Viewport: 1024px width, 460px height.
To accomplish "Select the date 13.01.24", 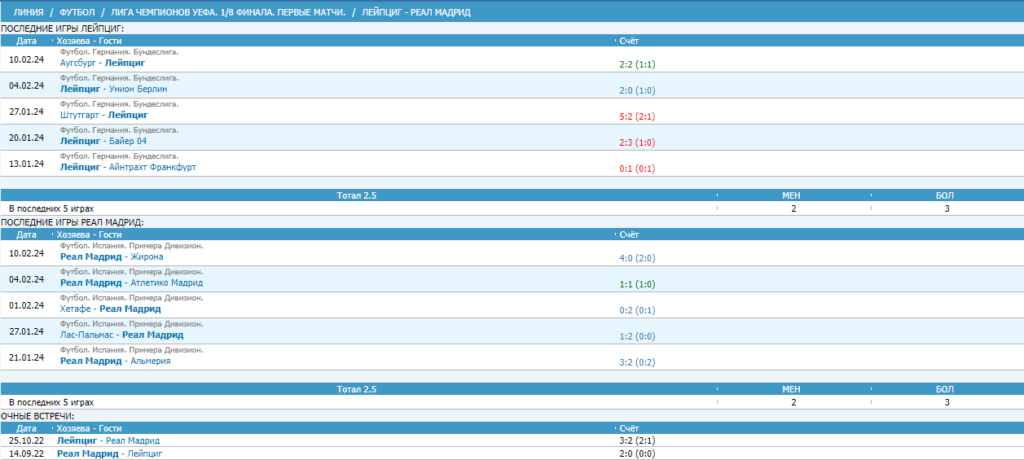I will pyautogui.click(x=27, y=163).
